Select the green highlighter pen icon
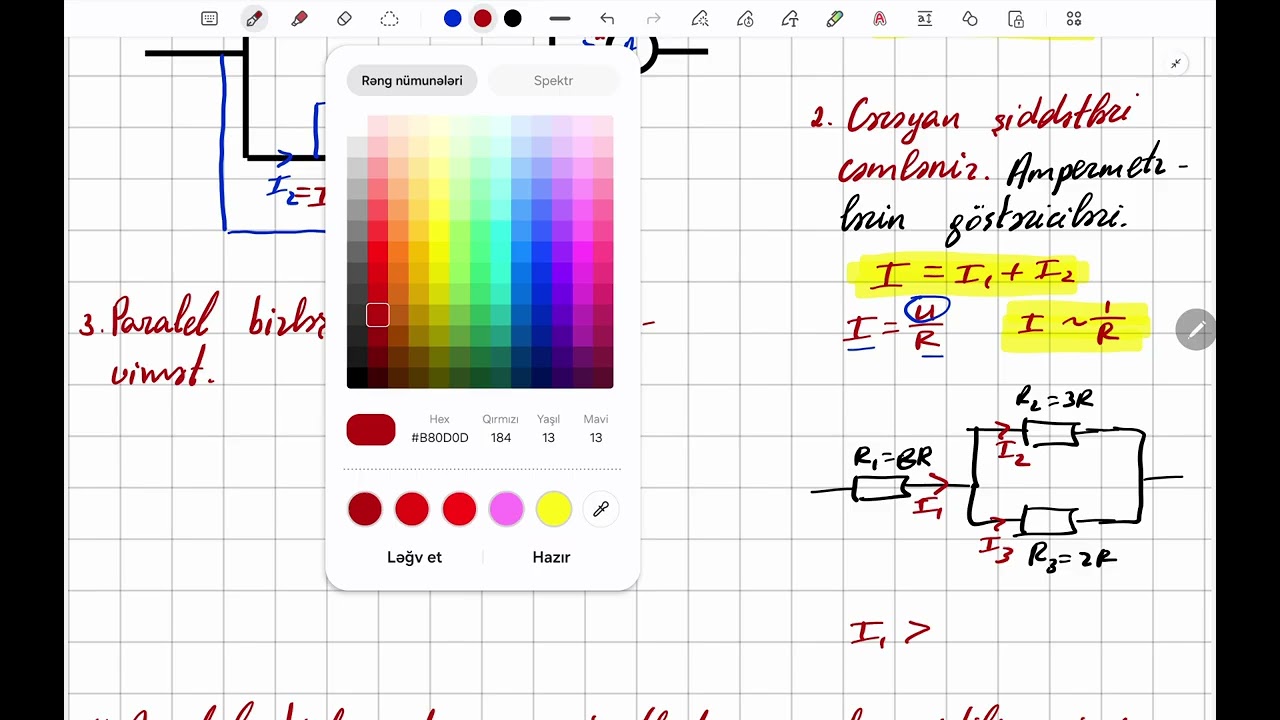 click(835, 19)
